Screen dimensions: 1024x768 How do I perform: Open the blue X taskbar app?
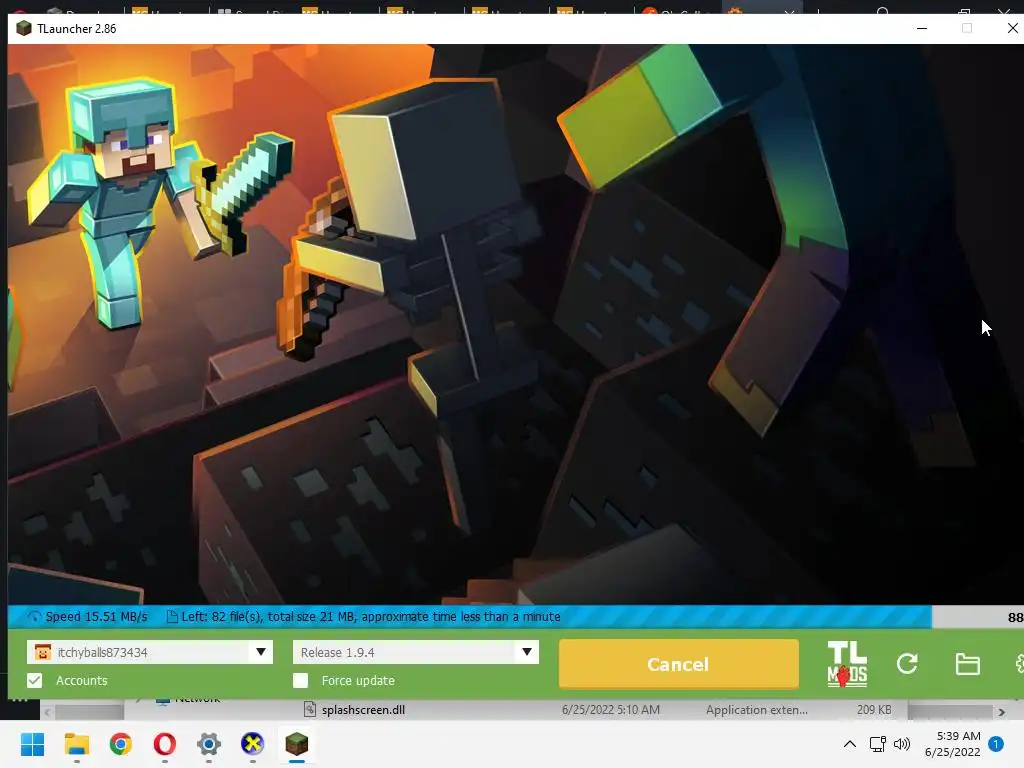tap(253, 744)
